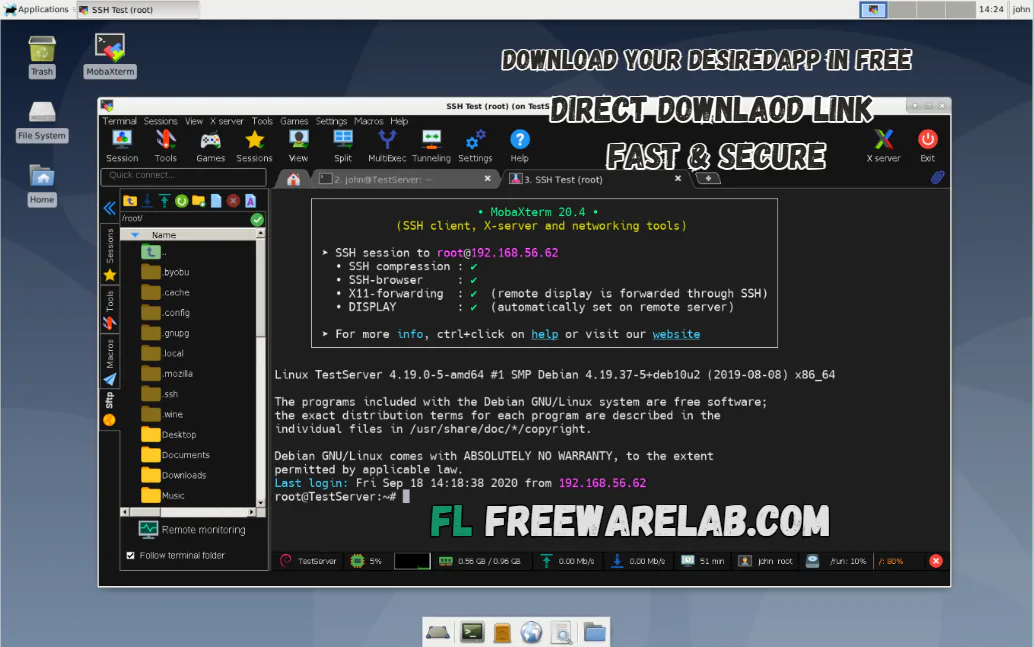1034x647 pixels.
Task: Collapse the left sidebar with the double chevron
Action: point(109,208)
